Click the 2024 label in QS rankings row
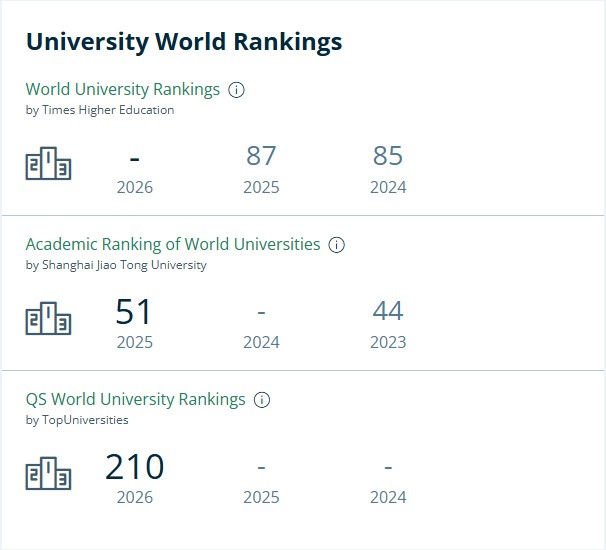The image size is (606, 550). click(x=388, y=497)
